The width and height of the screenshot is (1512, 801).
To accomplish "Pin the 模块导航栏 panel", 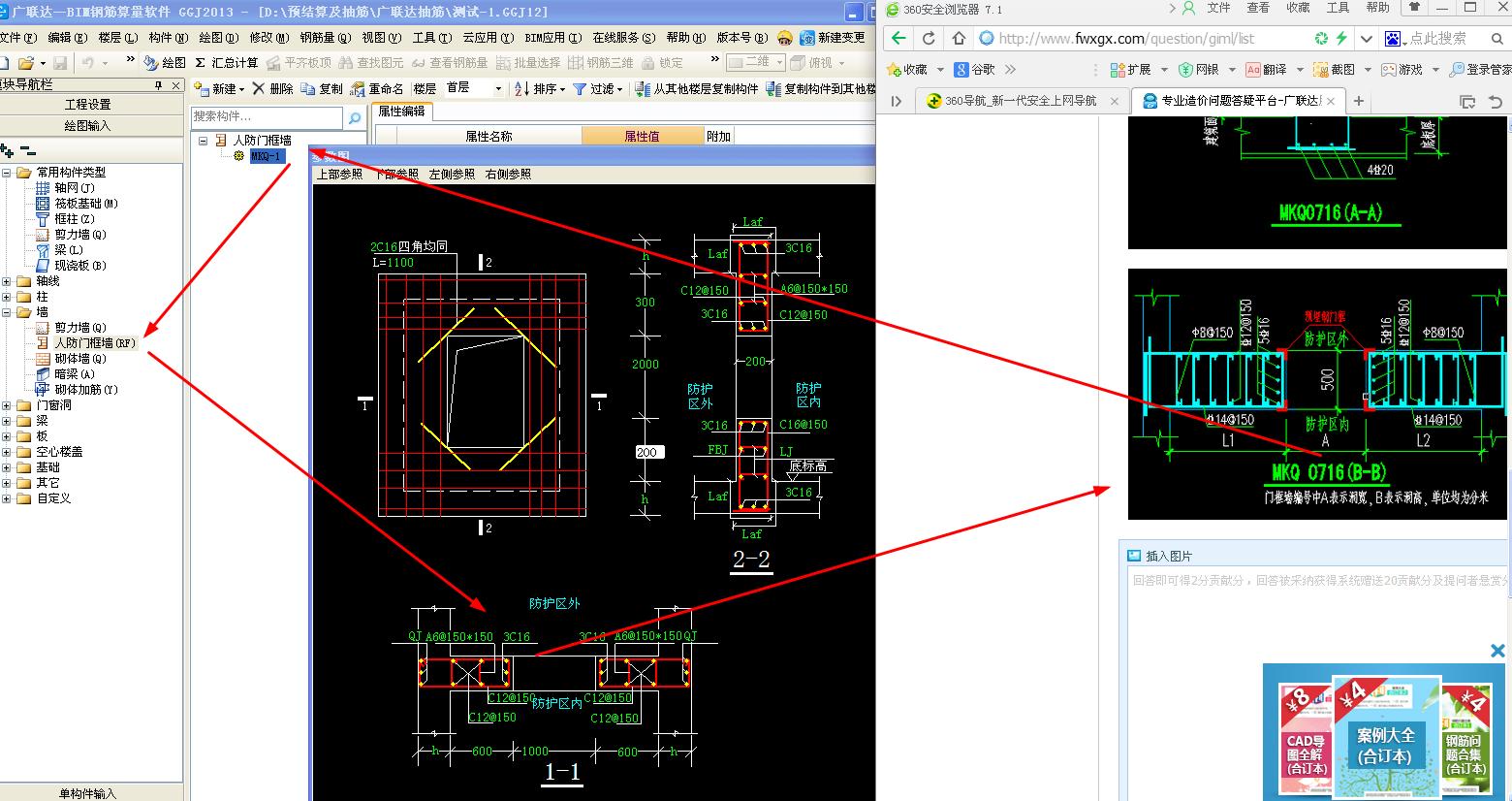I will click(159, 85).
